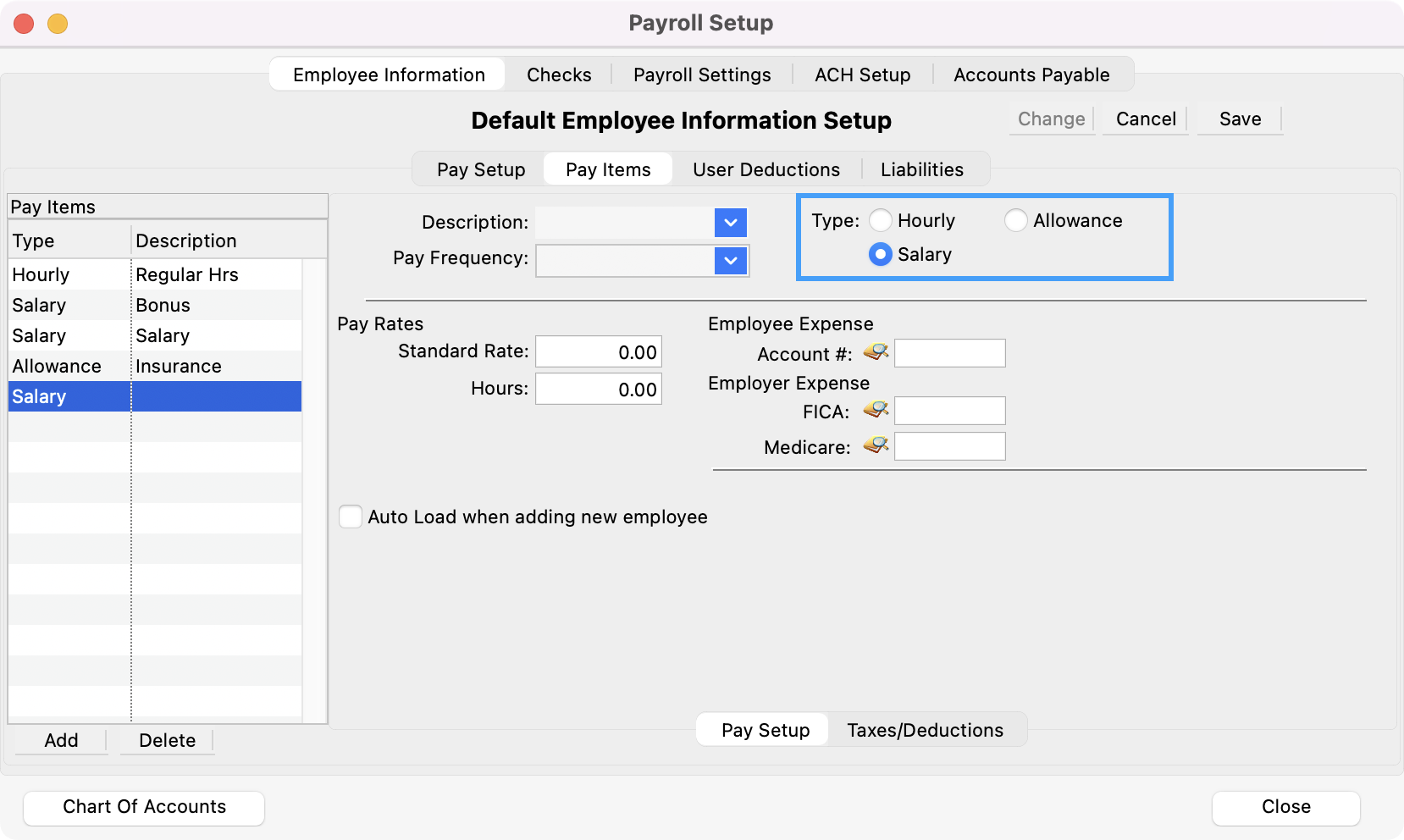Image resolution: width=1404 pixels, height=840 pixels.
Task: Select the Insurance allowance row in list
Action: 155,367
